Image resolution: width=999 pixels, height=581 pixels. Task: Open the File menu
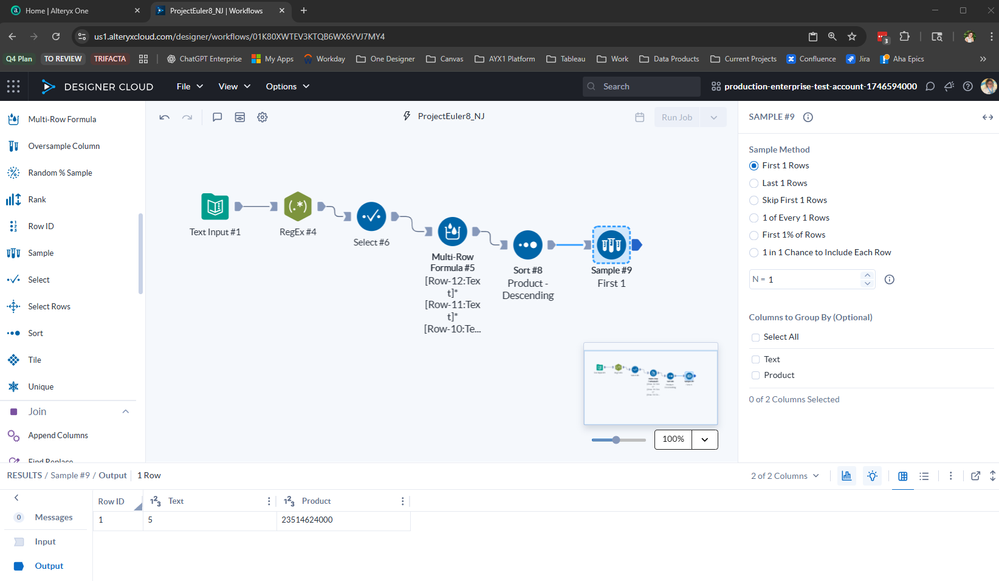(x=189, y=86)
